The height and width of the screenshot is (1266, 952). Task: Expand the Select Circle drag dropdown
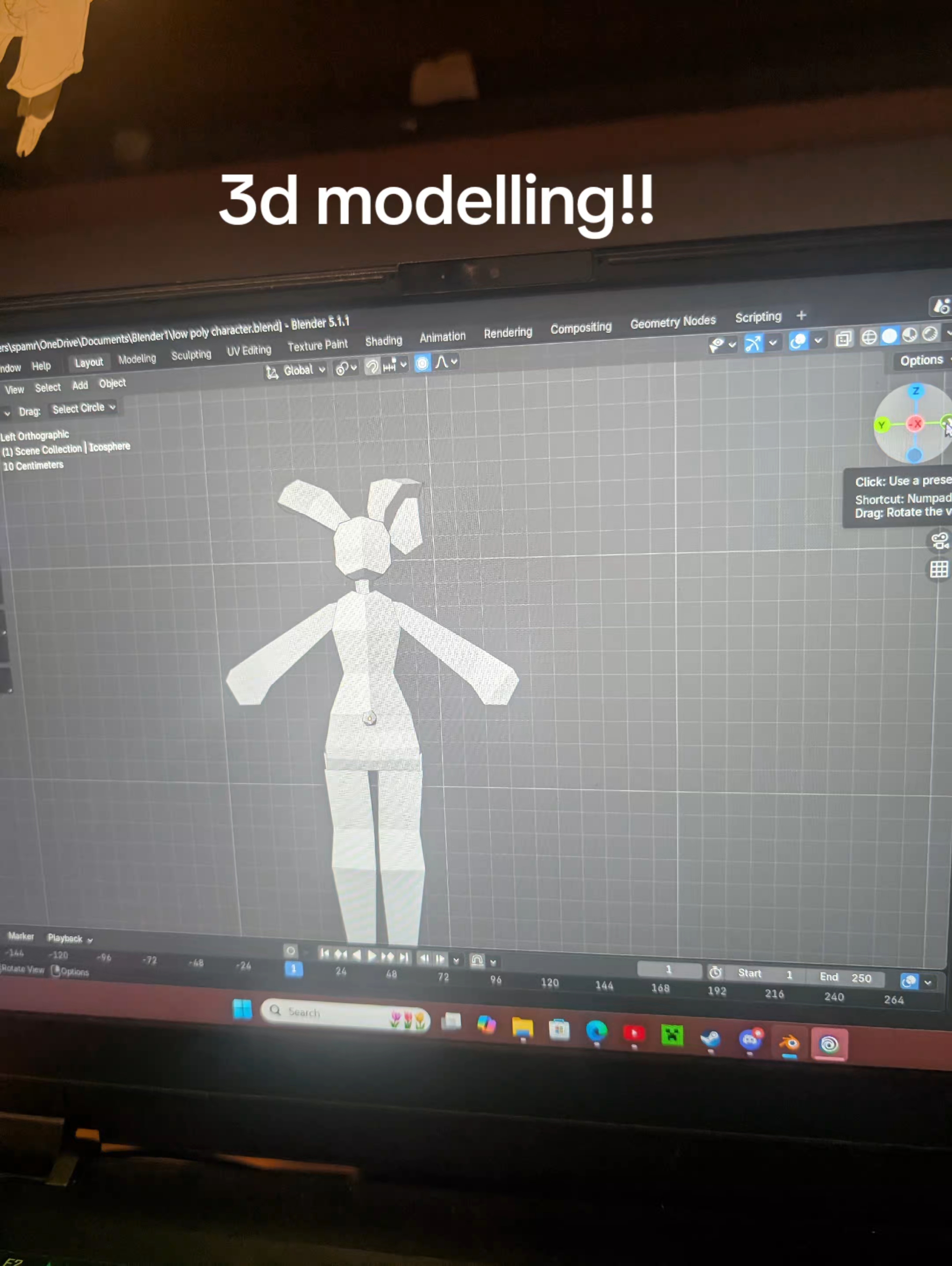click(84, 408)
